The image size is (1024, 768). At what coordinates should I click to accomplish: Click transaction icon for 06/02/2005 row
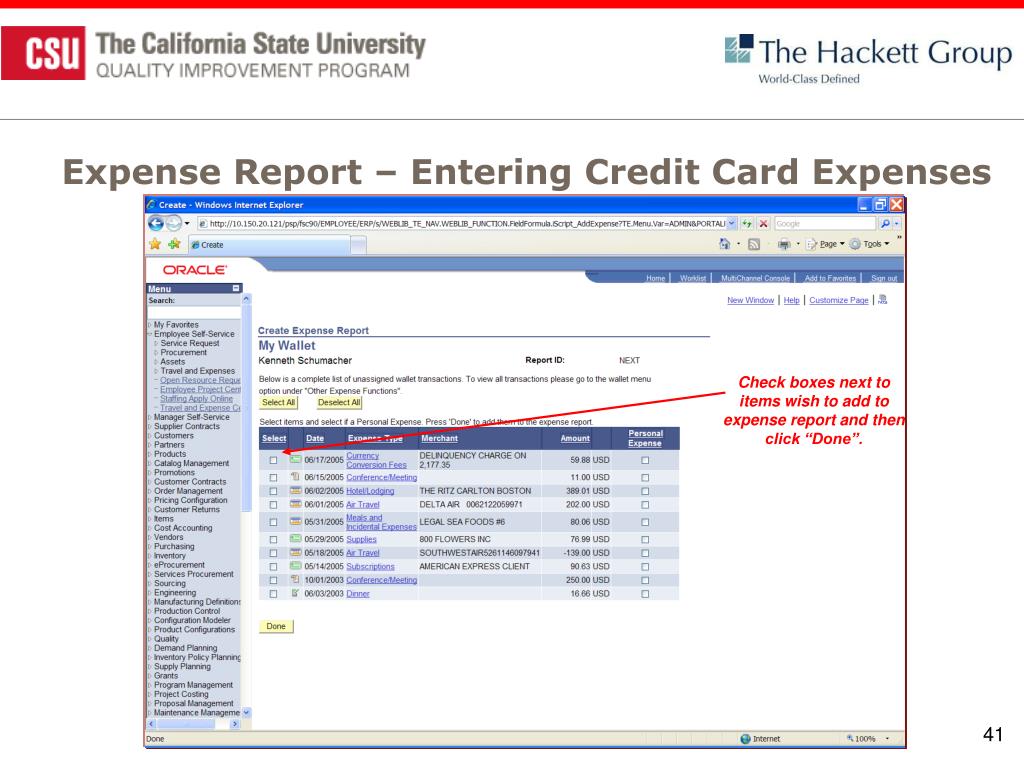coord(295,490)
